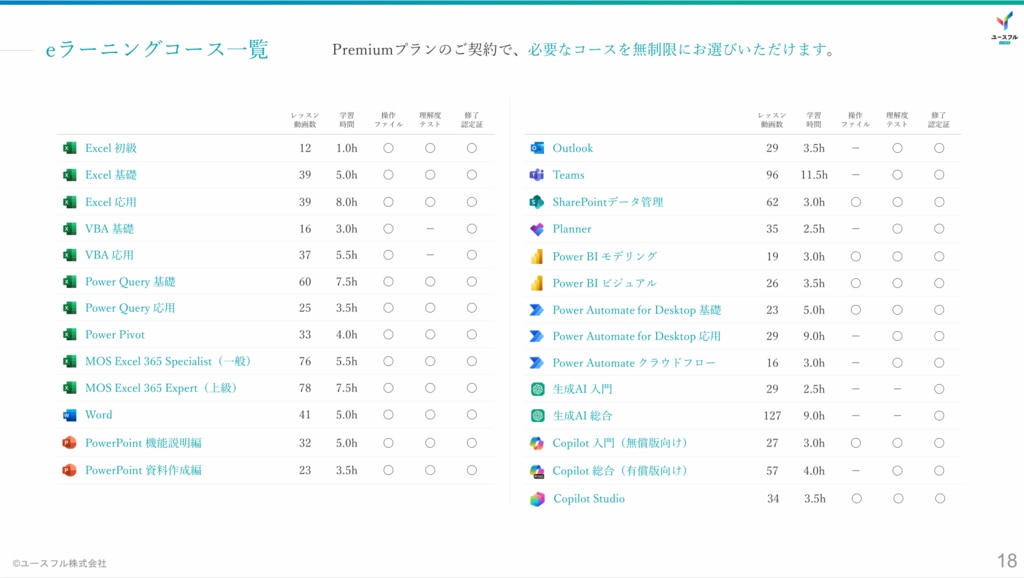Screen dimensions: 1024x578
Task: Select the 操作ファイル circle for Excel 初級
Action: pos(388,148)
